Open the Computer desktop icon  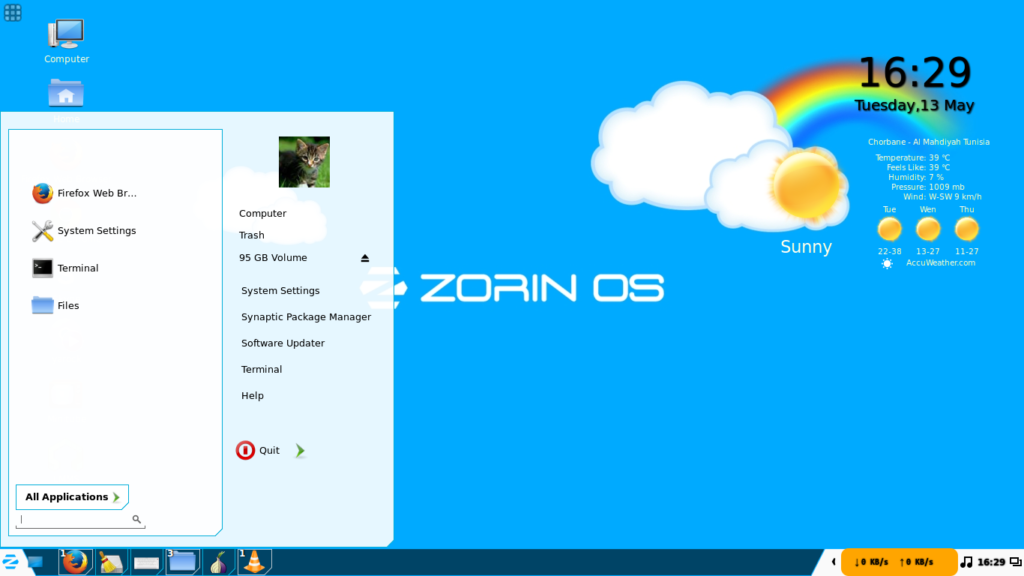point(66,36)
